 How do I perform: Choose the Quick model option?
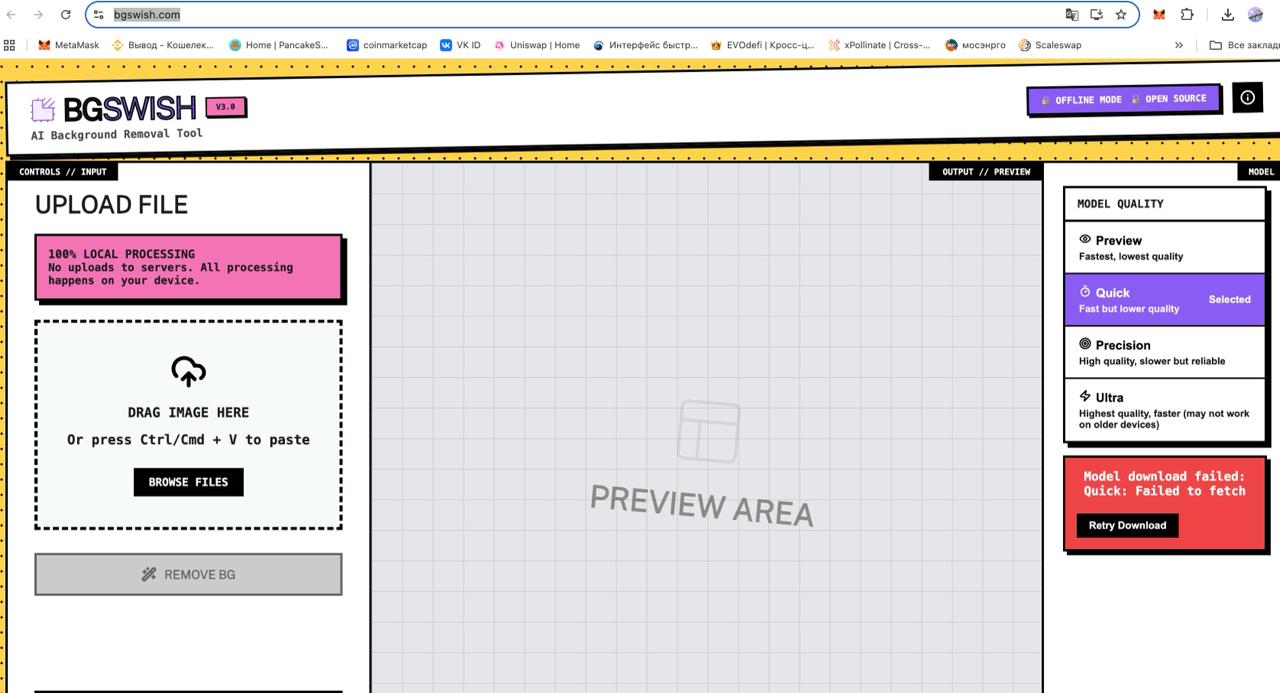pyautogui.click(x=1164, y=300)
